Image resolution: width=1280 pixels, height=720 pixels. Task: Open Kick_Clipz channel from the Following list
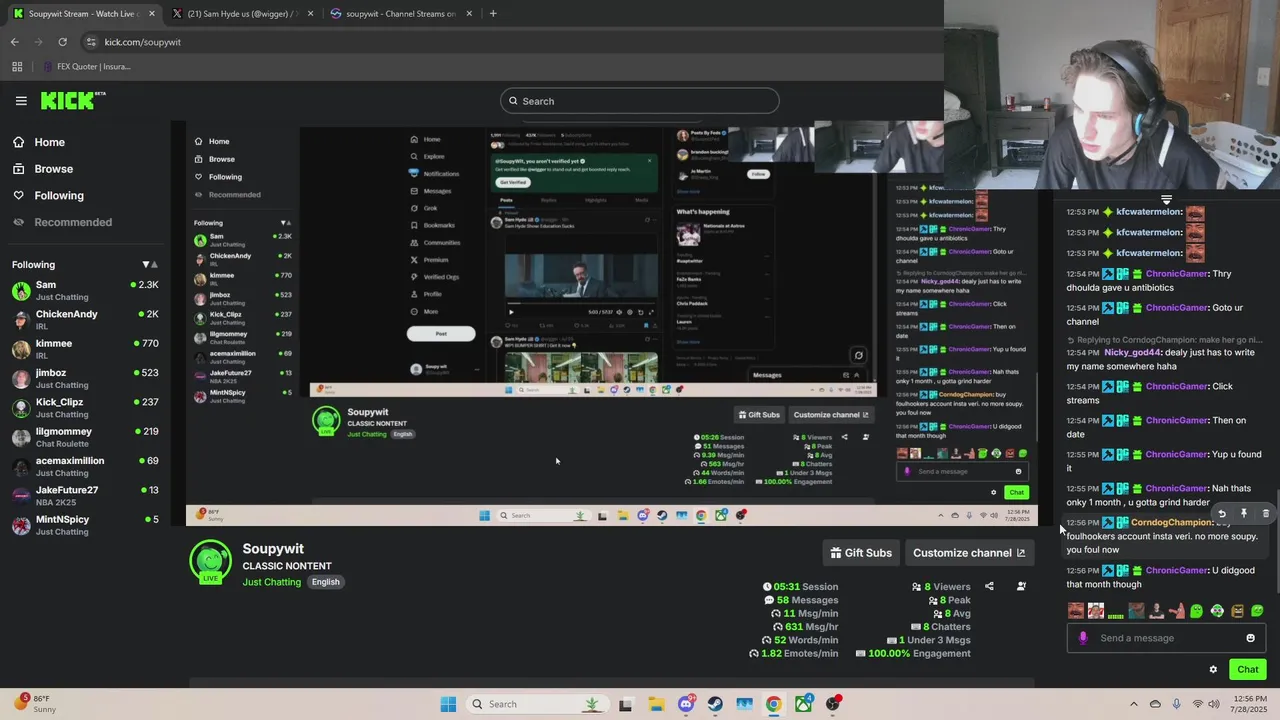85,408
